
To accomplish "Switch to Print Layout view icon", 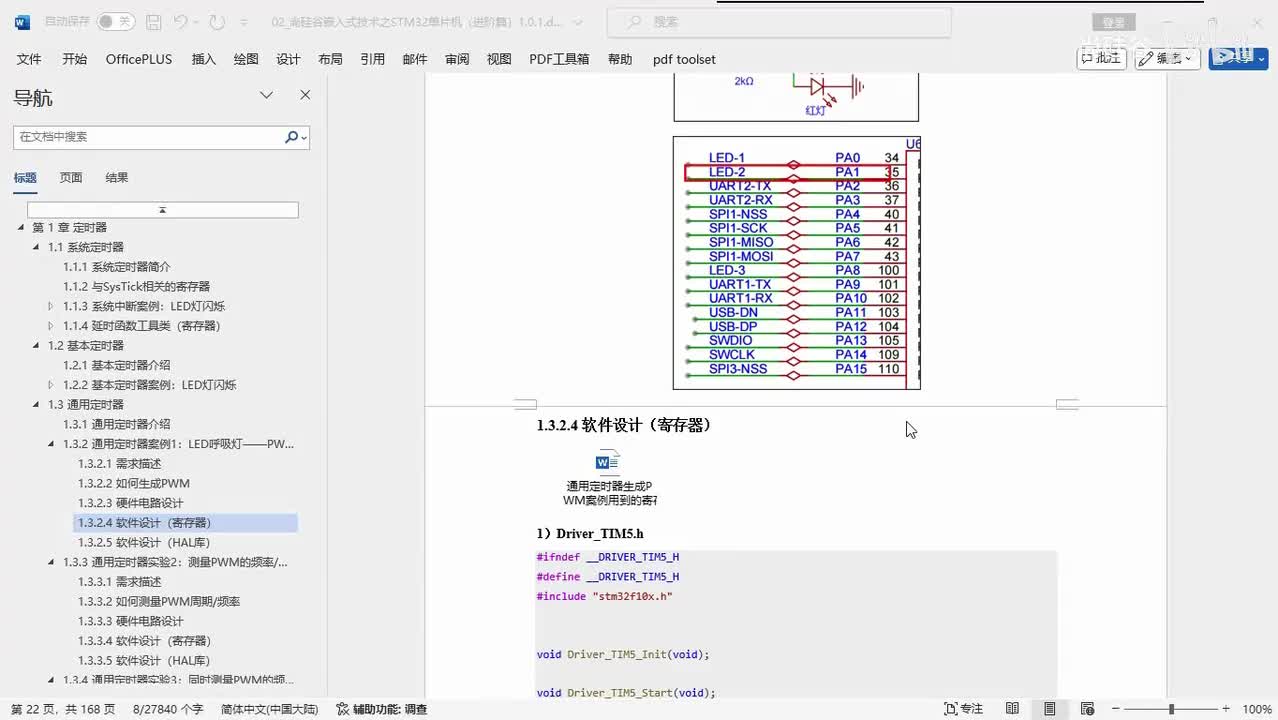I will point(1049,709).
